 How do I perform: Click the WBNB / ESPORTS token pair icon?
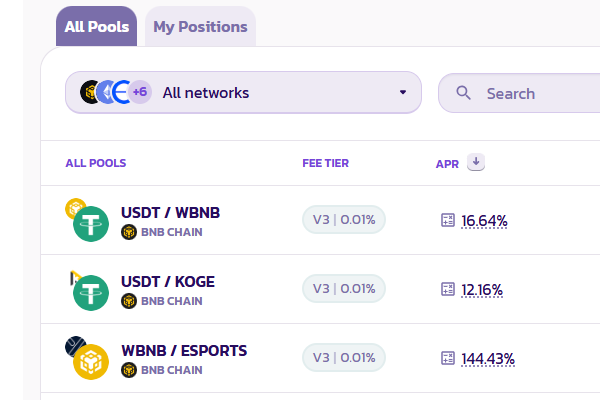click(87, 359)
